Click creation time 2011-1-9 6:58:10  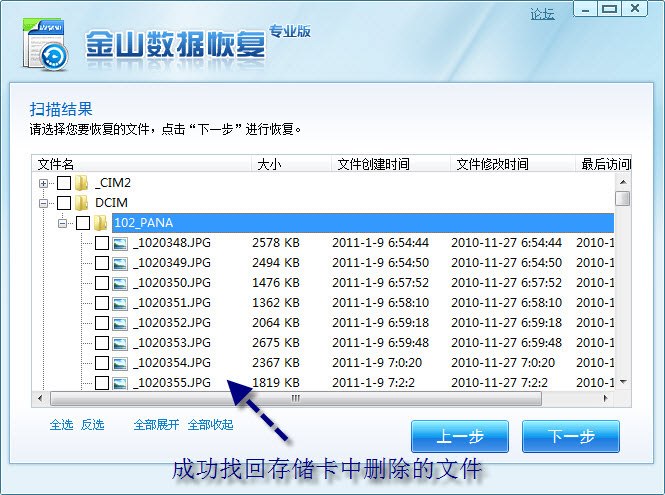pyautogui.click(x=380, y=302)
